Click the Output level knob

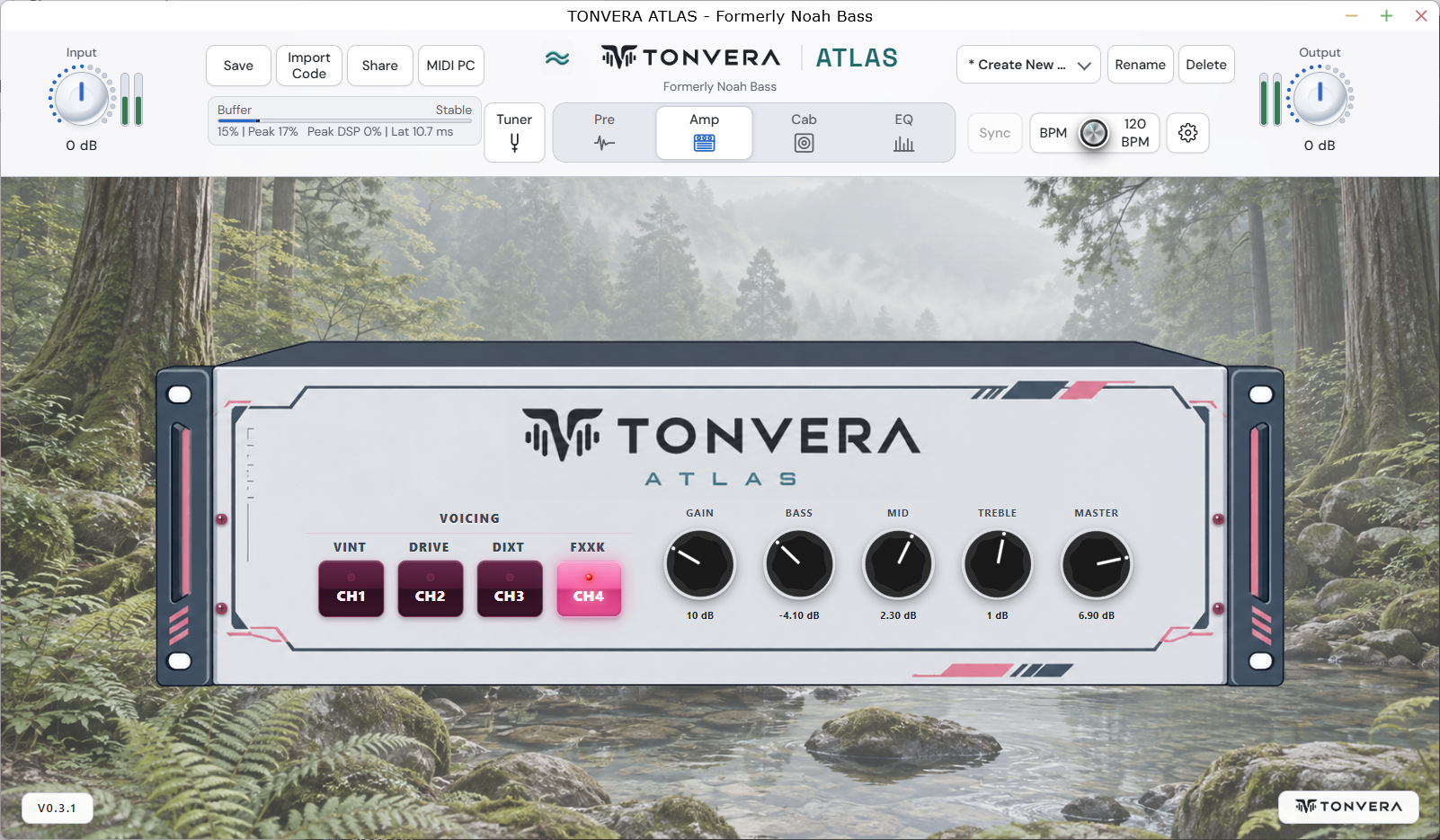click(x=1319, y=97)
